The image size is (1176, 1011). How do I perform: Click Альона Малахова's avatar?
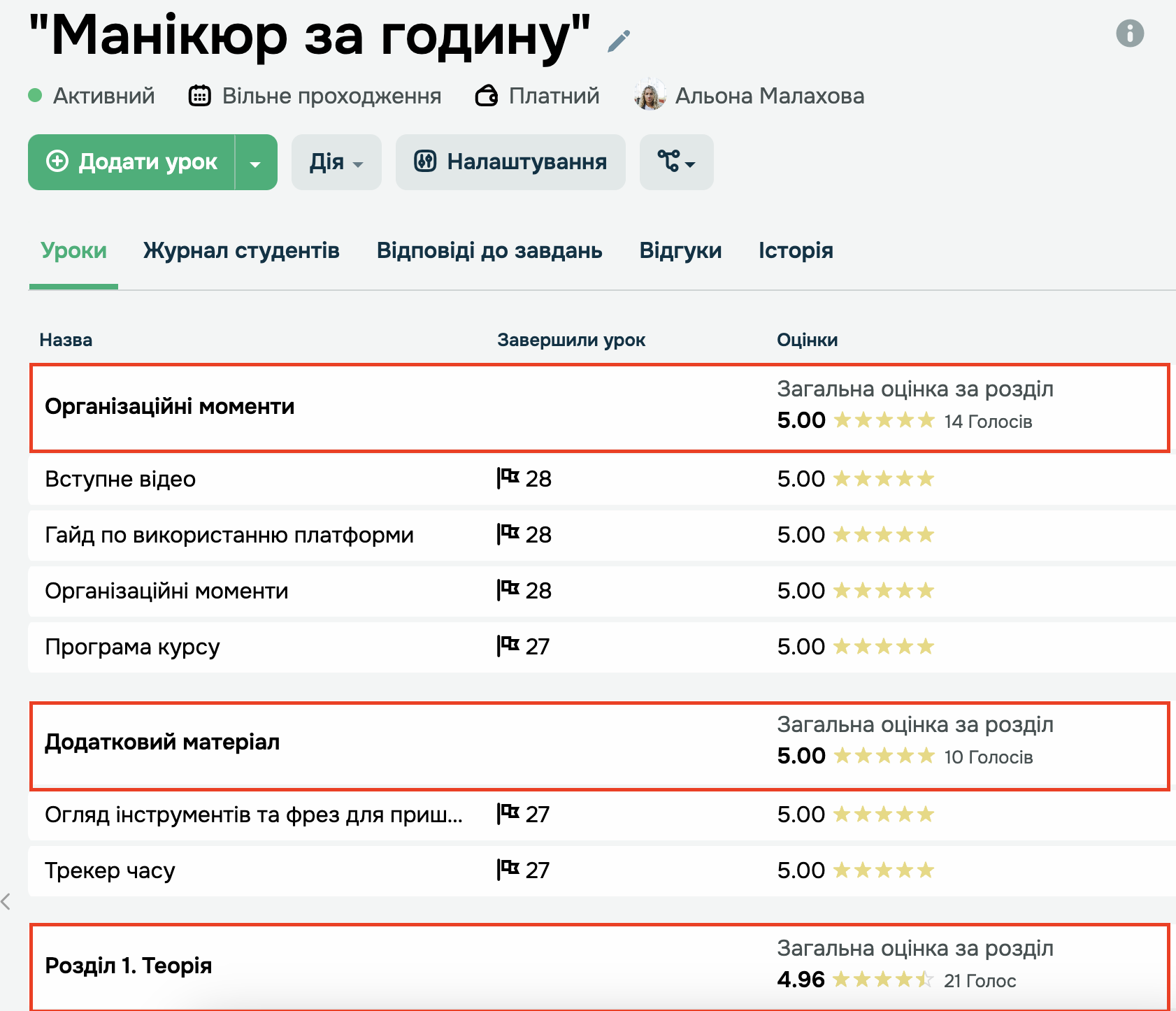[x=650, y=96]
